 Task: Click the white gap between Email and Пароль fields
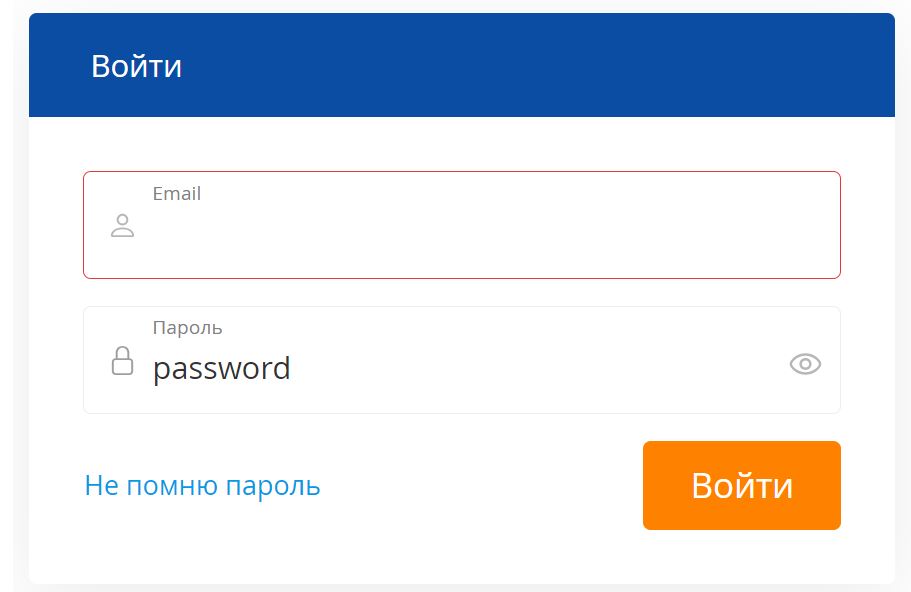pos(462,292)
